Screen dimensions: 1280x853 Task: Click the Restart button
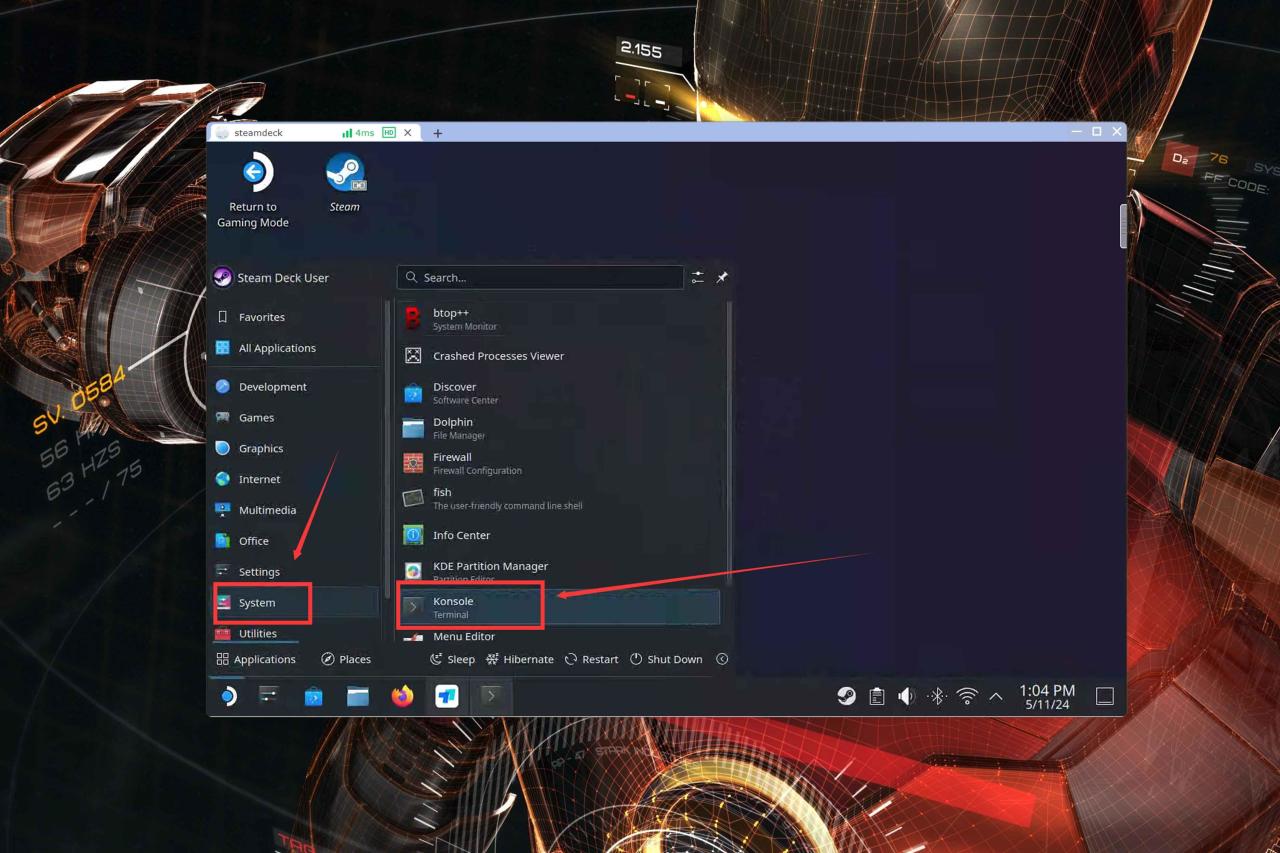point(592,659)
